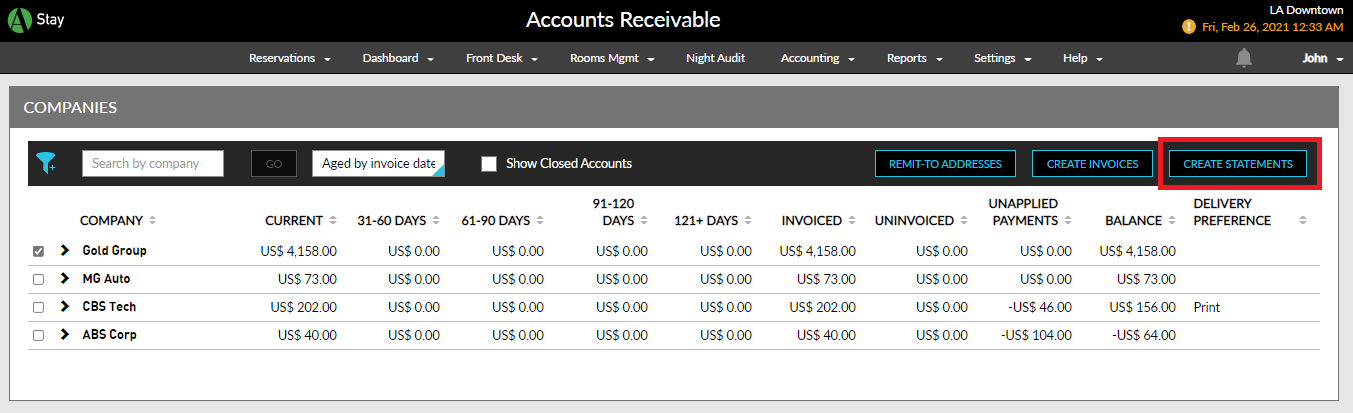Click the Remit-To Addresses button
This screenshot has width=1353, height=413.
click(x=945, y=164)
